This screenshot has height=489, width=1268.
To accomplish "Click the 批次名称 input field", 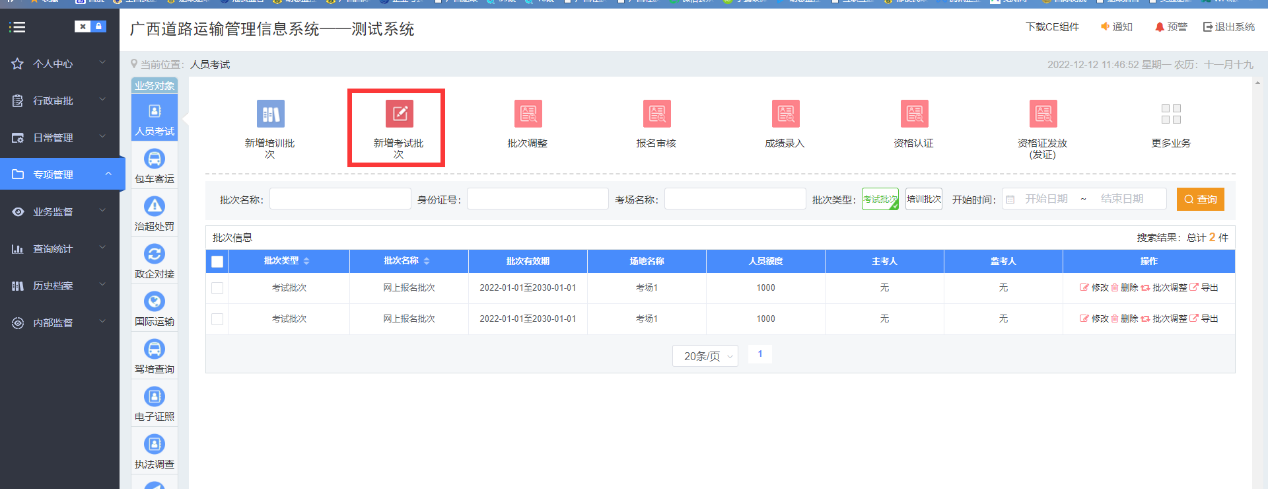I will [339, 199].
